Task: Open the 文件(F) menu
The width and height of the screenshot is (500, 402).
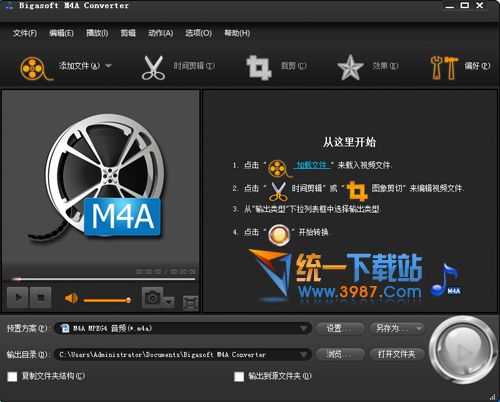Action: (25, 33)
